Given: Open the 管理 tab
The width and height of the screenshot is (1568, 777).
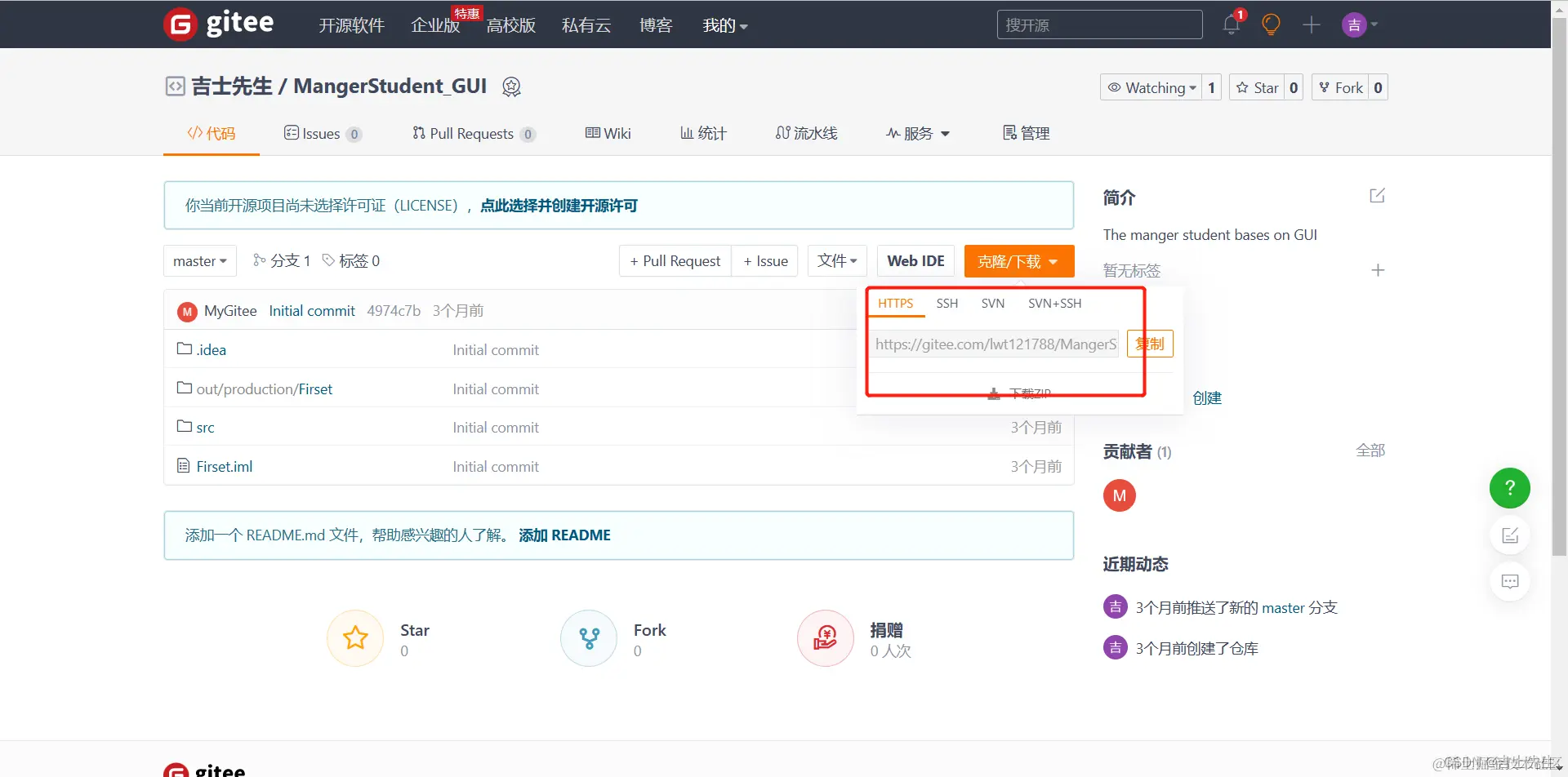Looking at the screenshot, I should (x=1026, y=133).
